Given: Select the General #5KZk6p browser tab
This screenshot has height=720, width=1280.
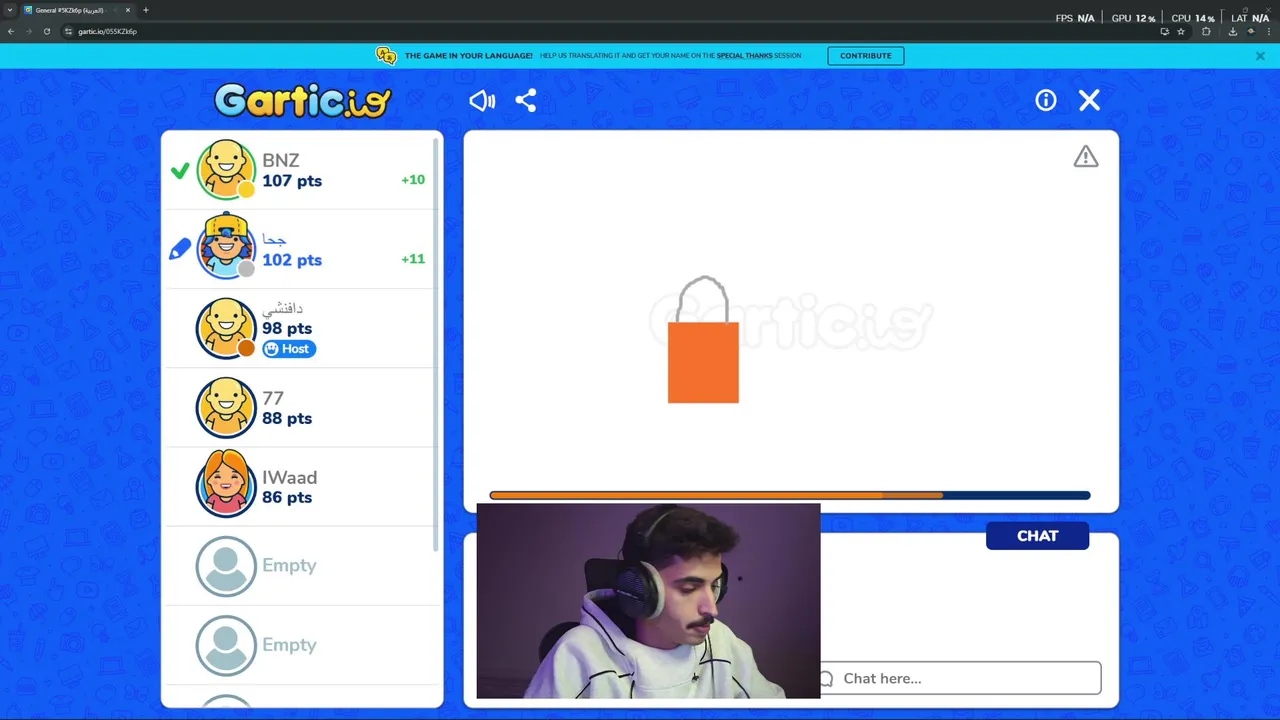Looking at the screenshot, I should tap(77, 10).
